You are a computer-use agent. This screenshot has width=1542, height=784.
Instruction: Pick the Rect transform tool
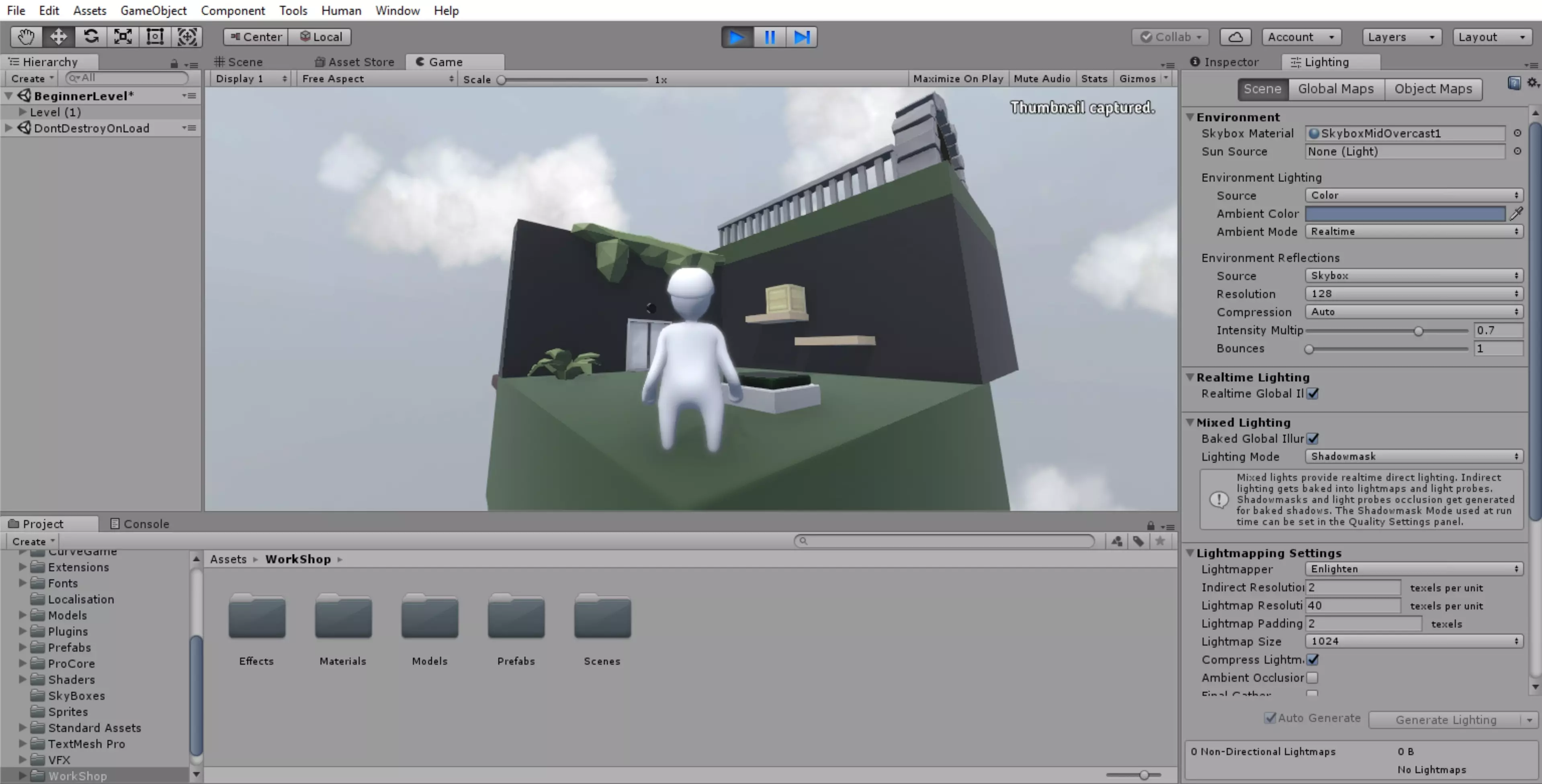(155, 37)
